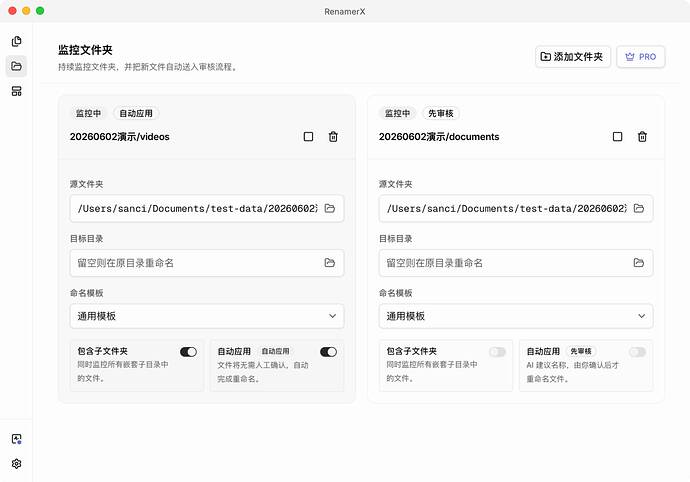The width and height of the screenshot is (690, 482).
Task: Browse source folder for videos card
Action: [x=330, y=208]
